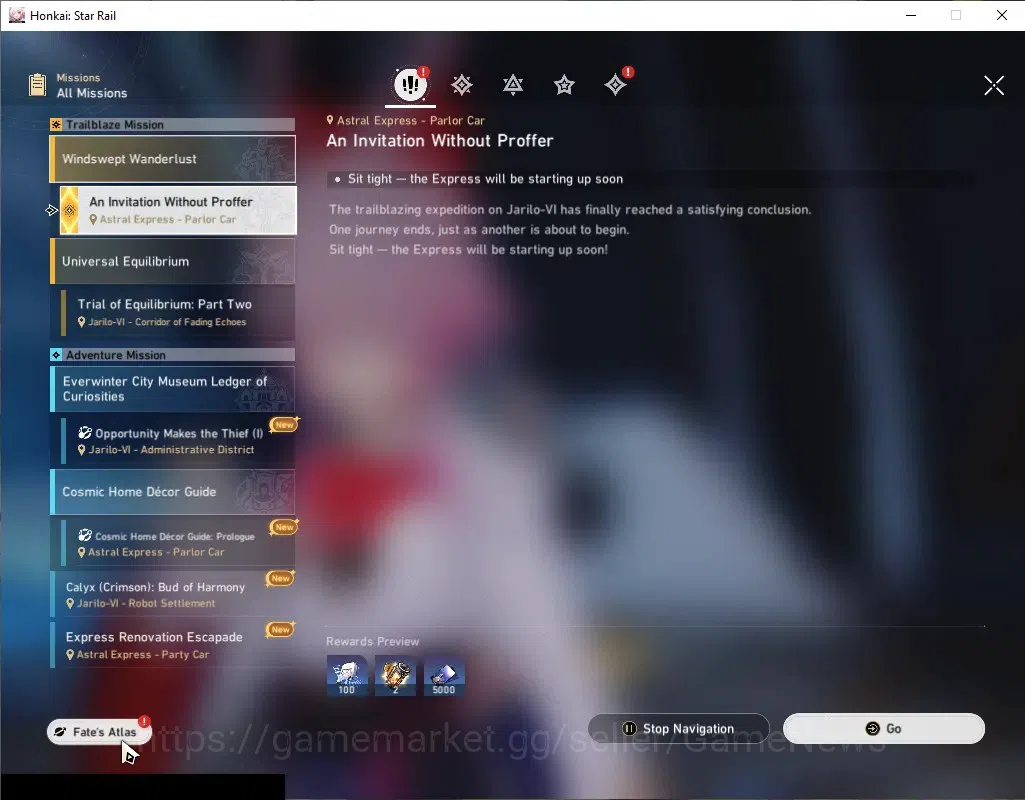The width and height of the screenshot is (1025, 800).
Task: Select An Invitation Without Proffer mission
Action: (x=178, y=210)
